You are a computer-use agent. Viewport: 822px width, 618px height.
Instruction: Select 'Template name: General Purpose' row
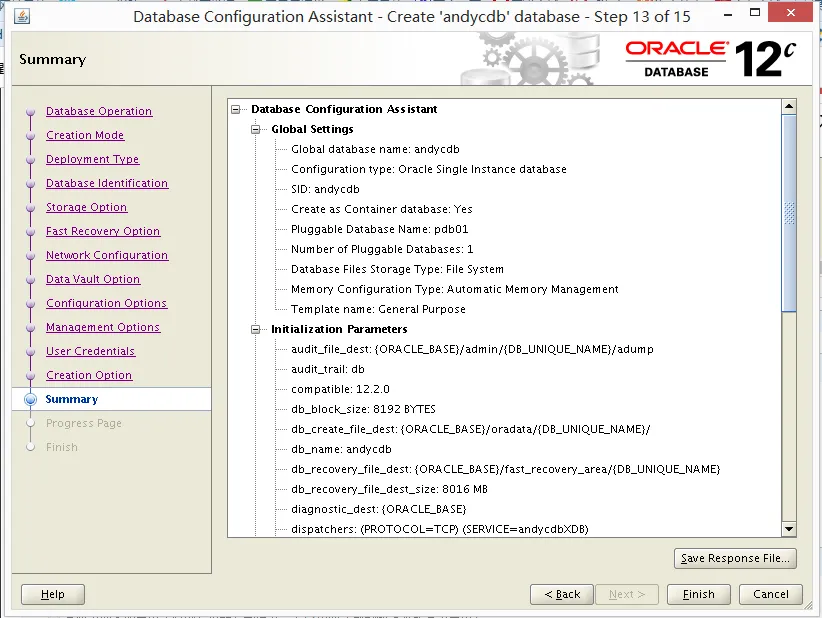(378, 309)
